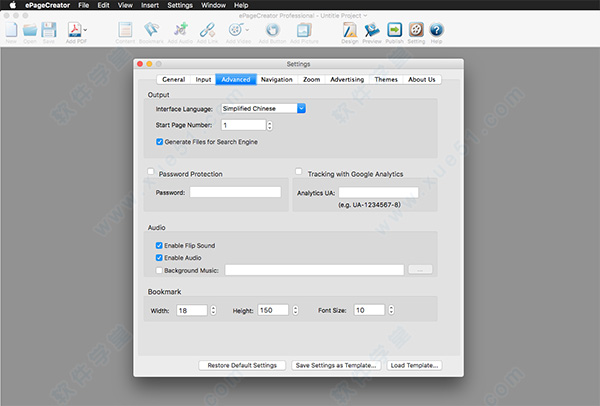Open the Design toolbar icon
The image size is (600, 406).
click(350, 30)
